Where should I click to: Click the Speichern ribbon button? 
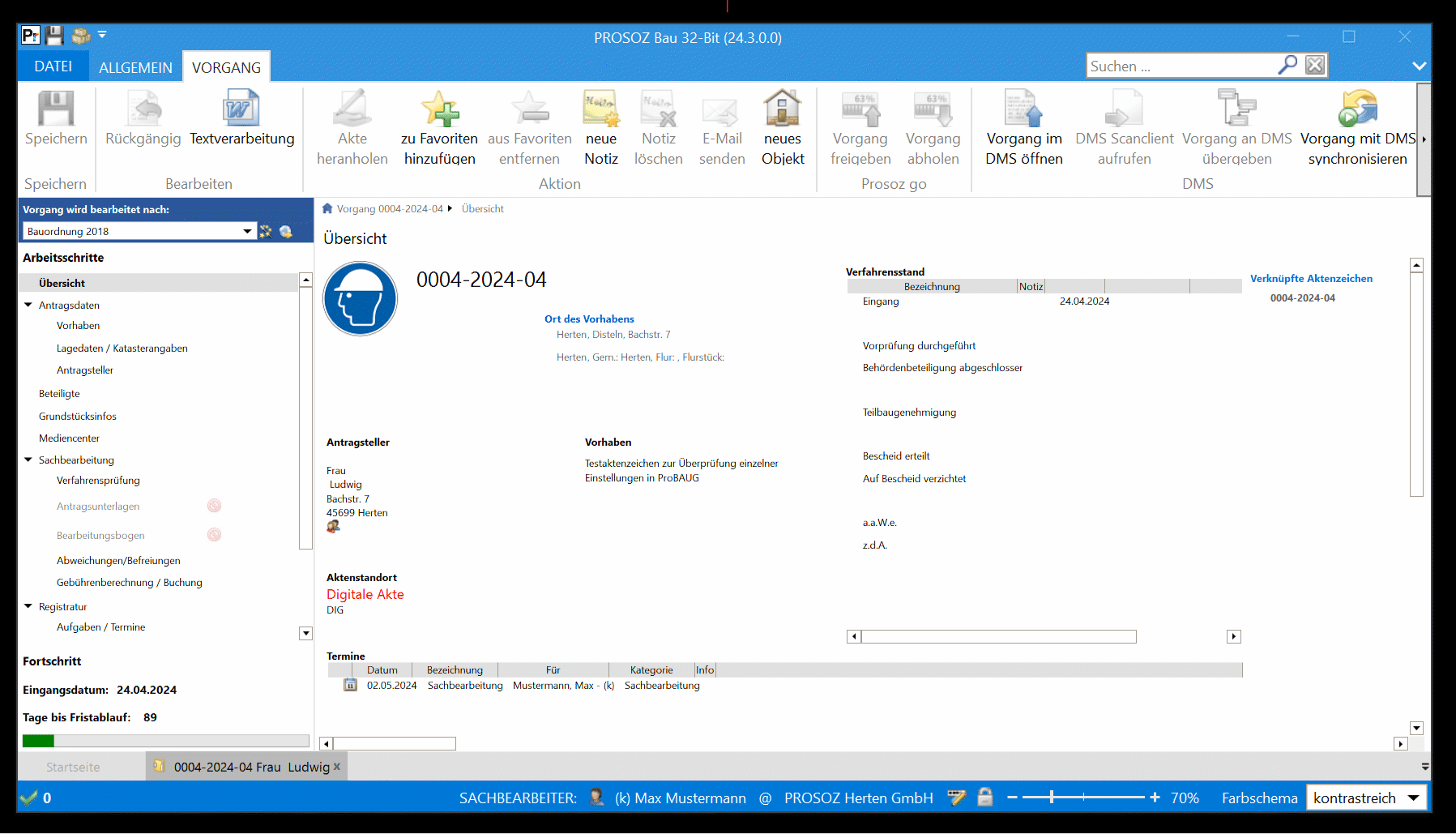pyautogui.click(x=56, y=118)
